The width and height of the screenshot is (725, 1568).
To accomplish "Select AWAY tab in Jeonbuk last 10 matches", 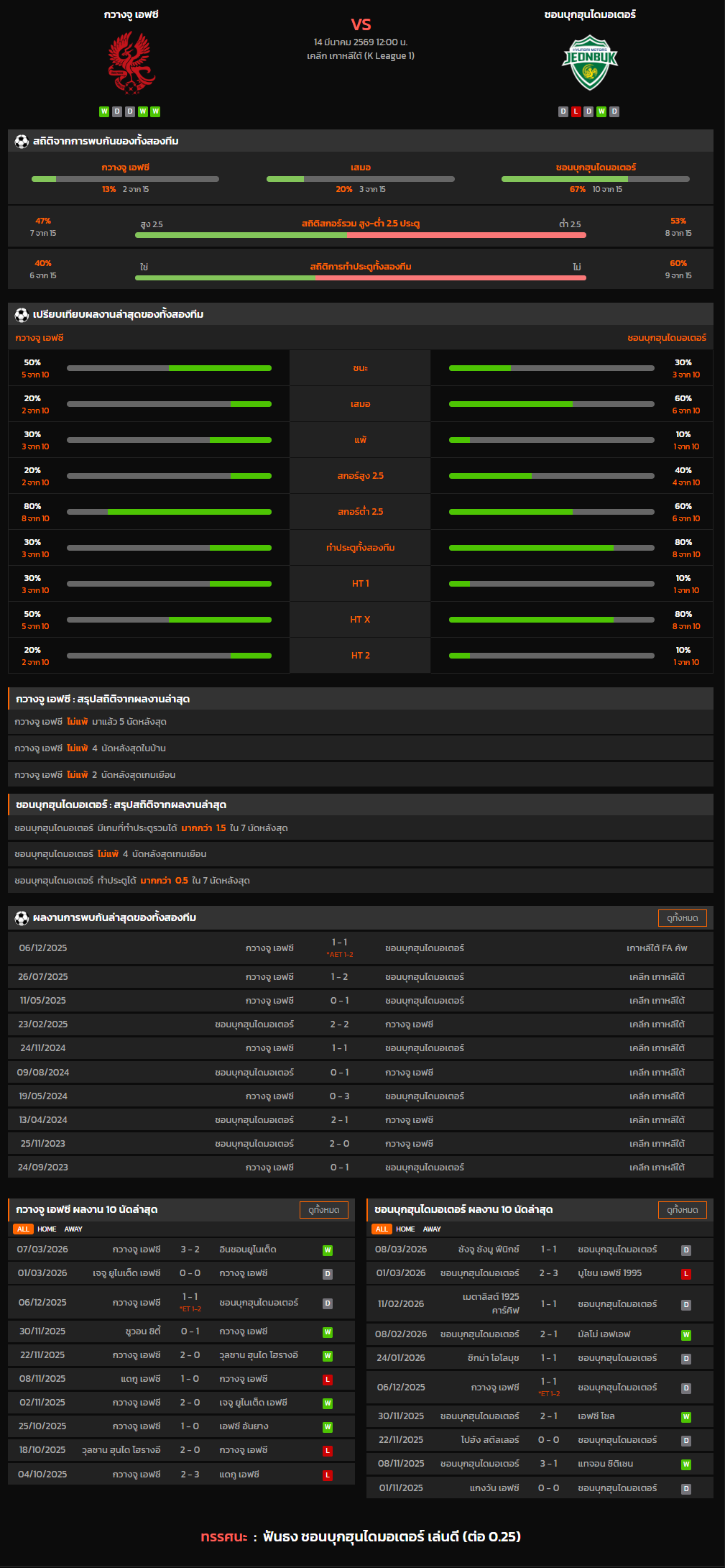I will tap(432, 1229).
